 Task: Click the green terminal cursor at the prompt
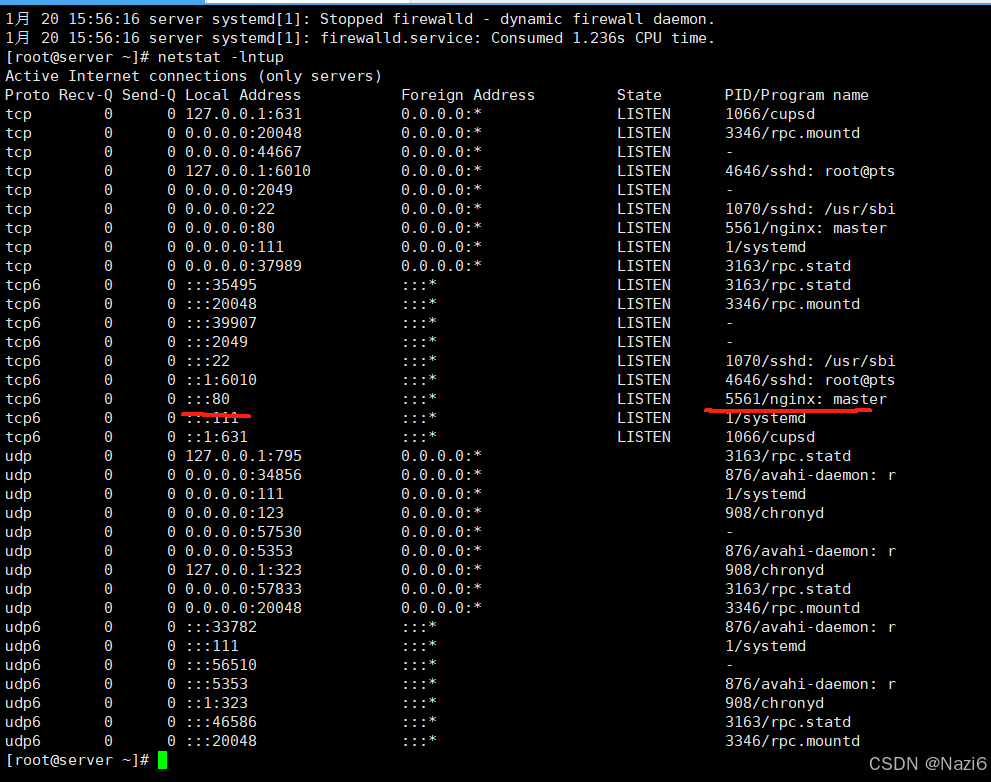(x=162, y=760)
